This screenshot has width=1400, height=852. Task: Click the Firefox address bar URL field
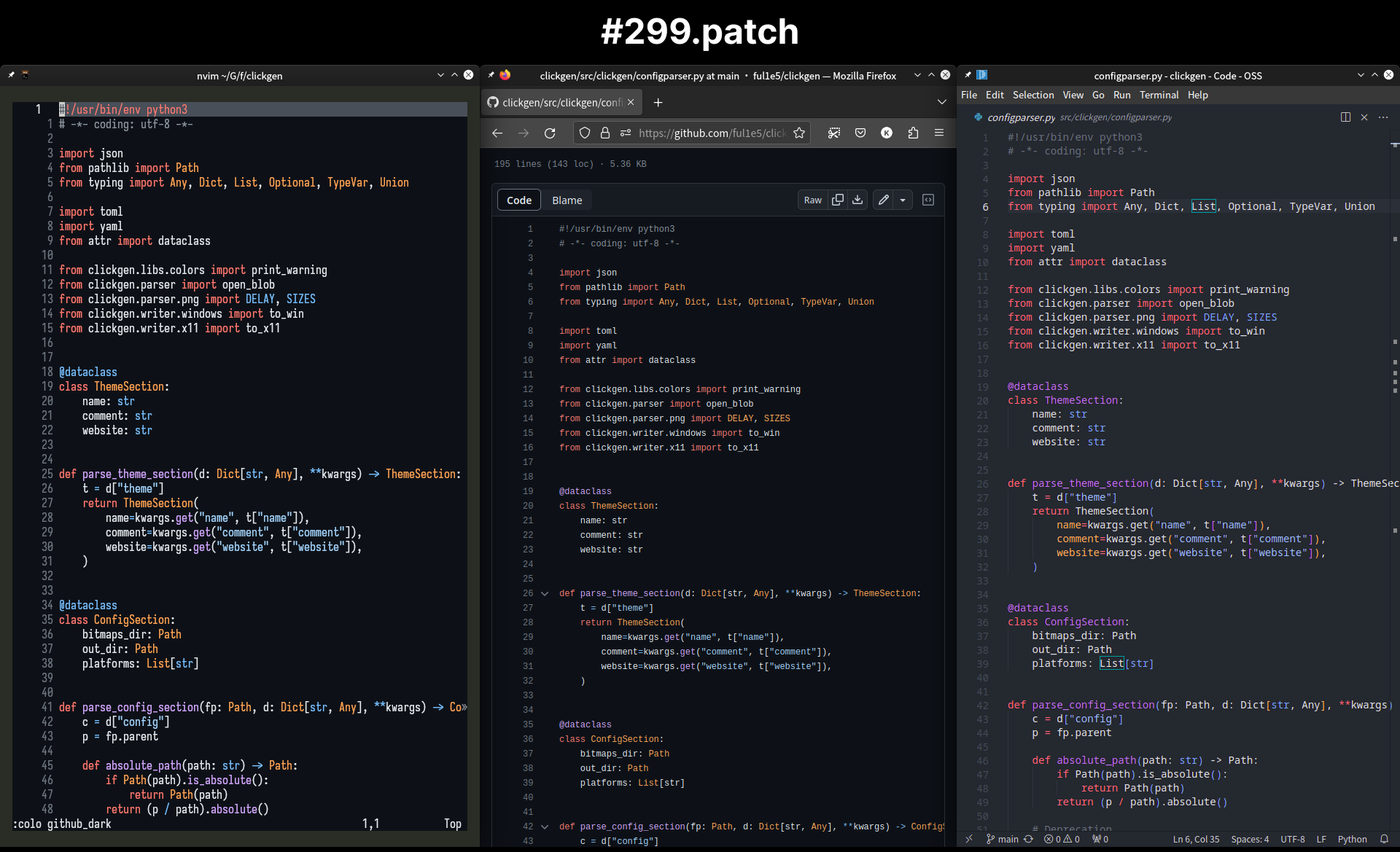click(711, 133)
